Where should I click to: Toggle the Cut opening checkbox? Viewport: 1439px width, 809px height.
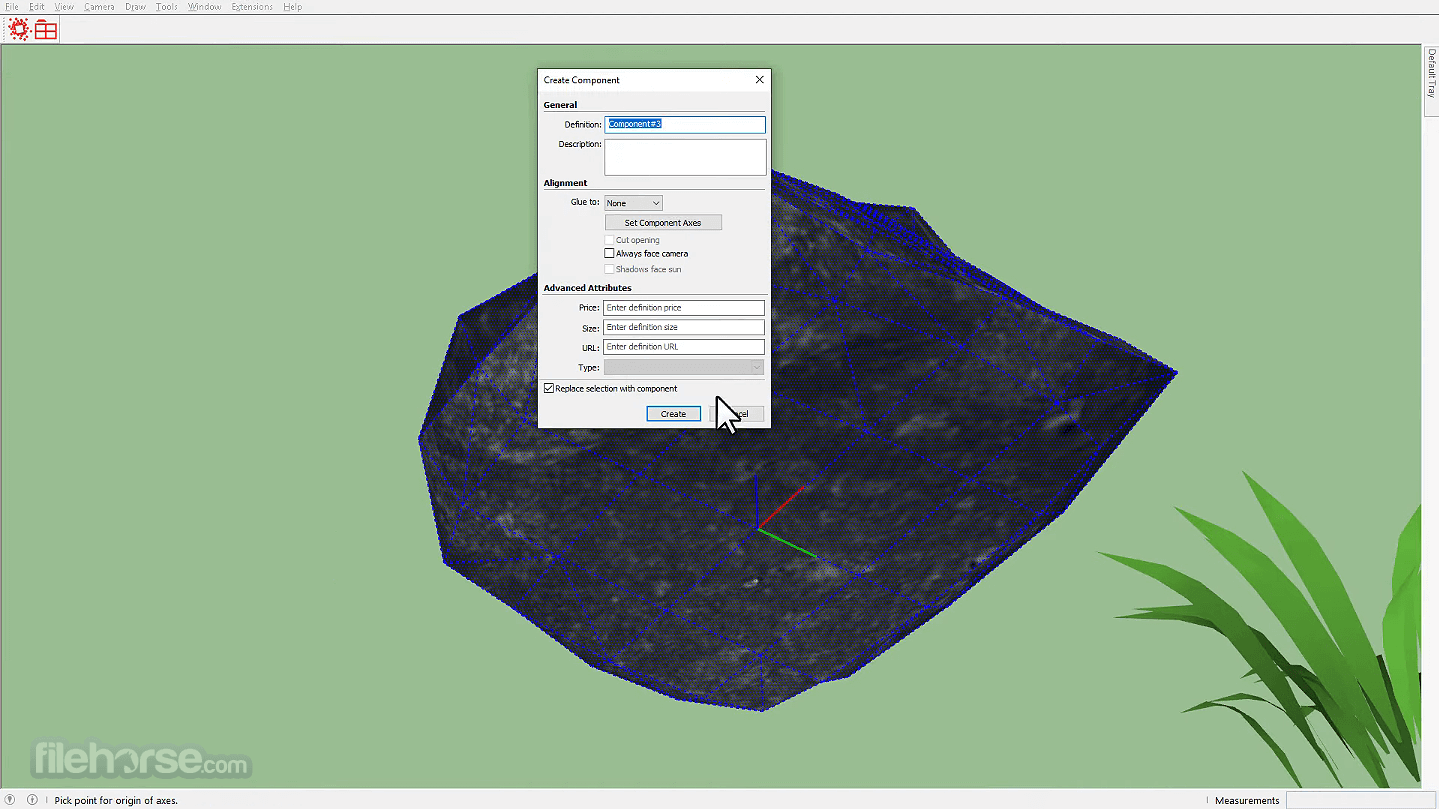[x=609, y=240]
